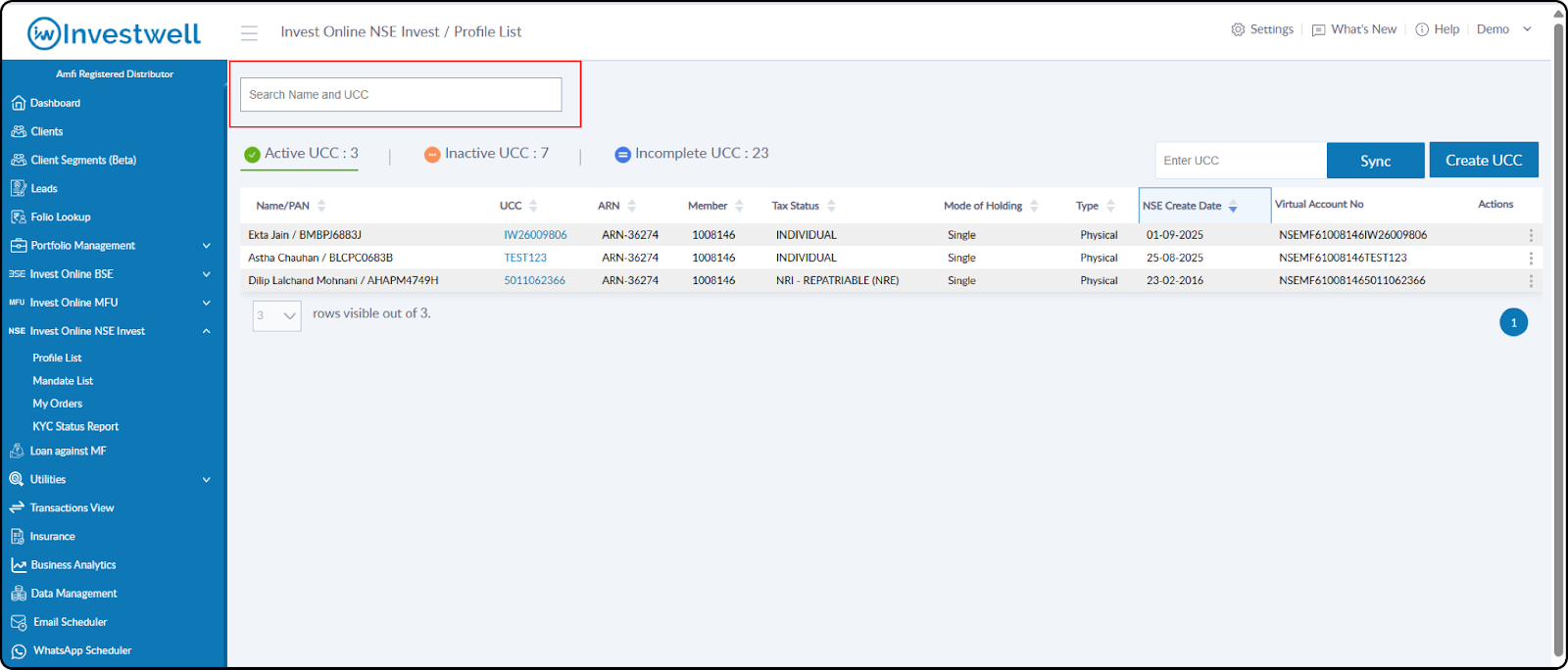Open Client Segments (Beta)
1568x670 pixels.
point(73,160)
